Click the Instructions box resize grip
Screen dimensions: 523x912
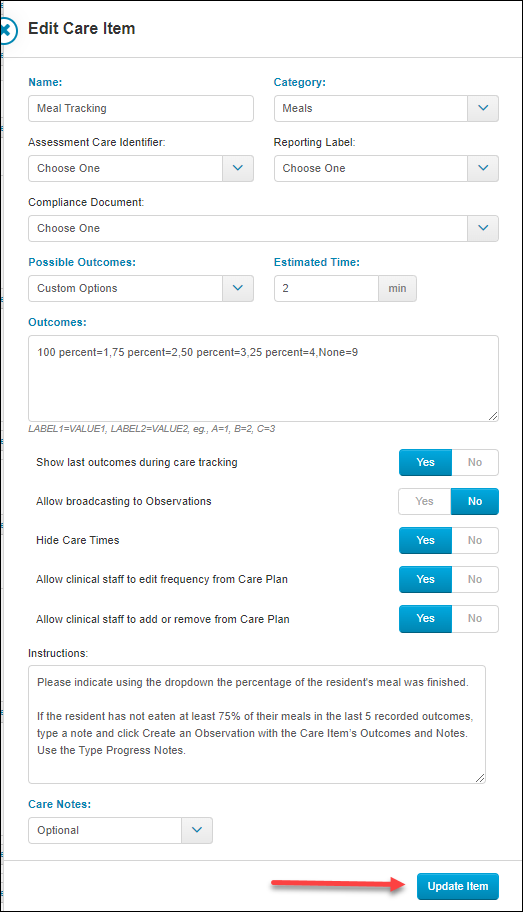pos(480,778)
